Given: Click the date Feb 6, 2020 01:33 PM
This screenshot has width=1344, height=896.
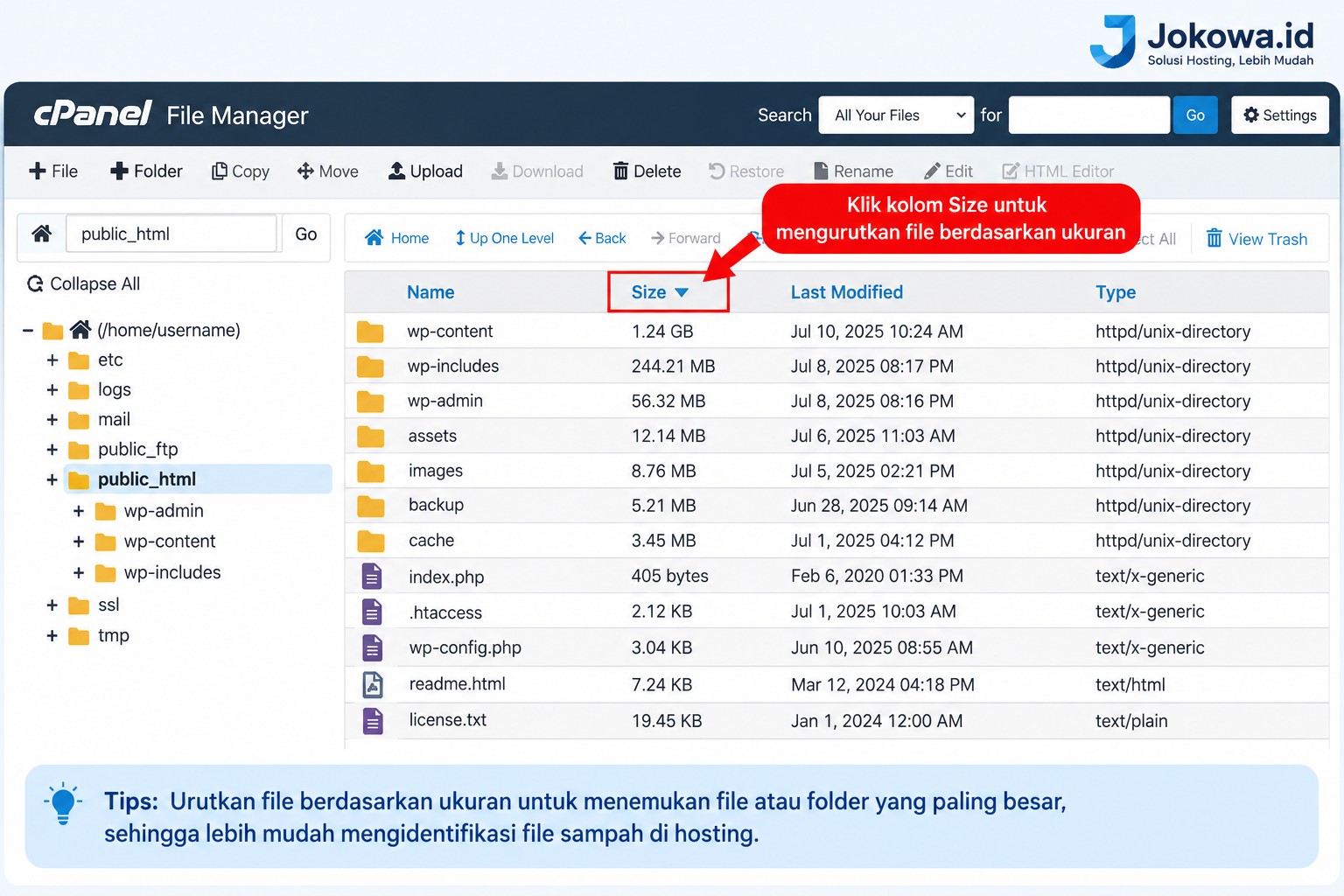Looking at the screenshot, I should pos(877,576).
